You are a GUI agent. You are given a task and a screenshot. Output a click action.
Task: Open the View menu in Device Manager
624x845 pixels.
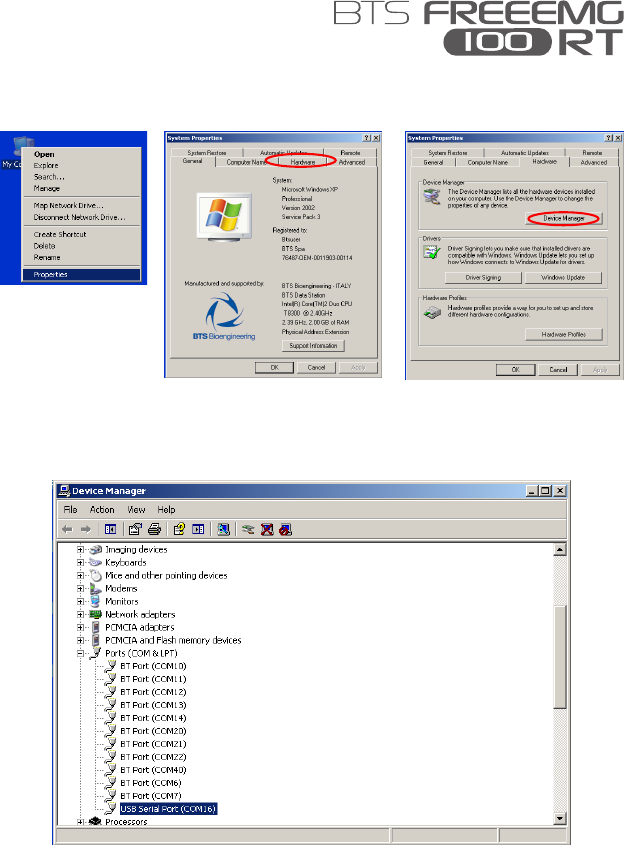click(x=136, y=509)
